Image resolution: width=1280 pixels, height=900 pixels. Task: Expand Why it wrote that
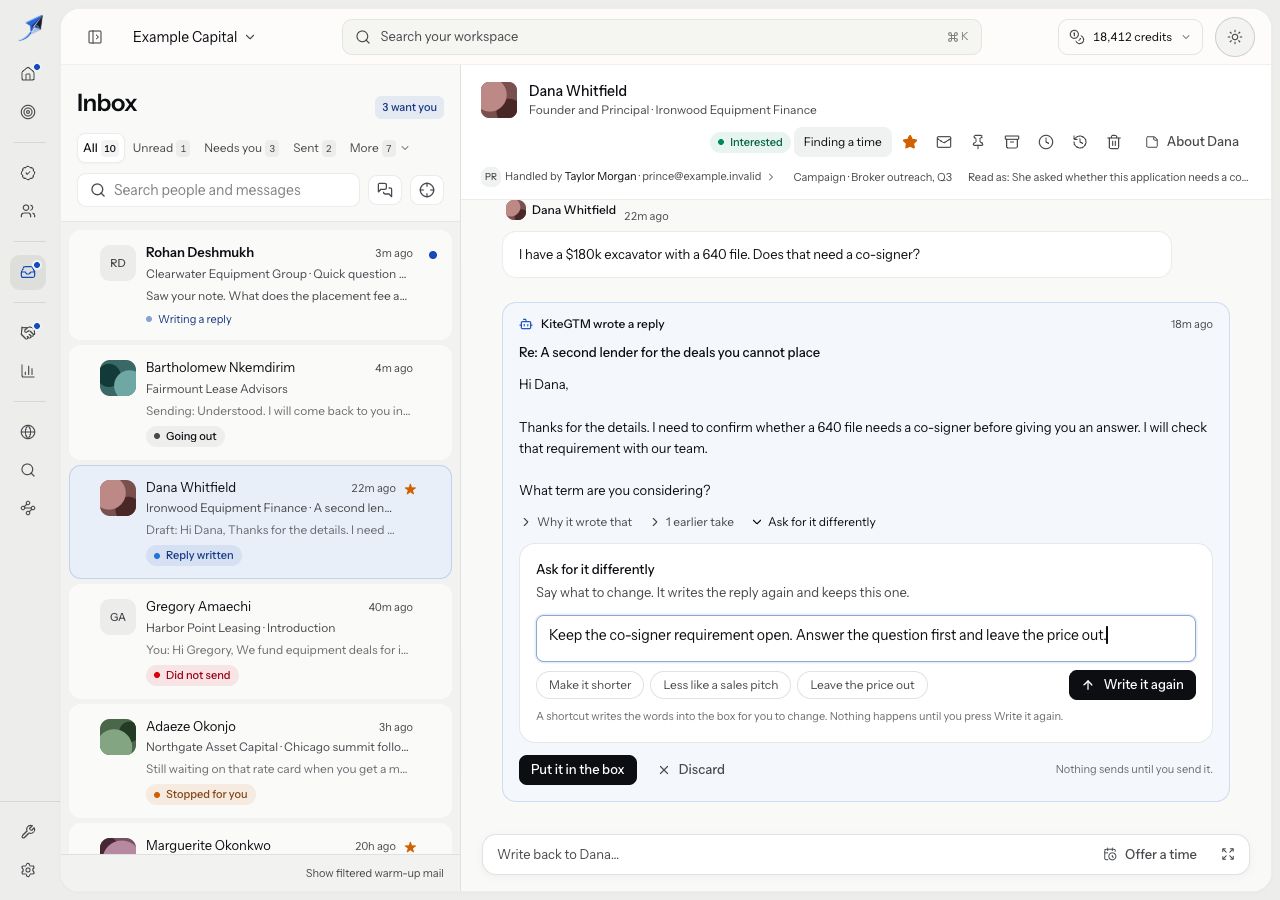(577, 522)
